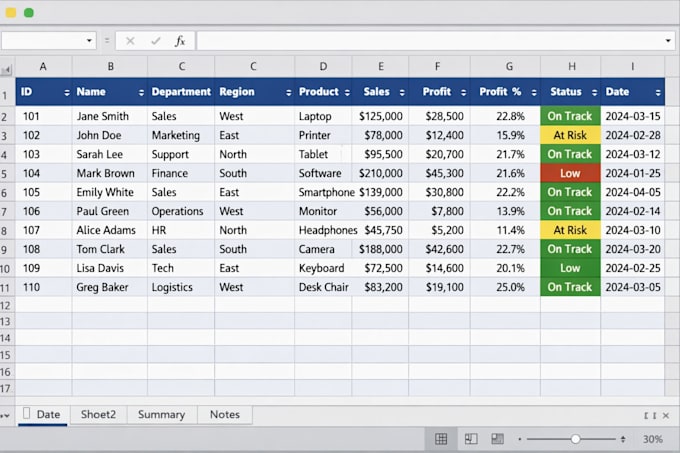The image size is (680, 453).
Task: Open the Name Box dropdown arrow
Action: 89,41
